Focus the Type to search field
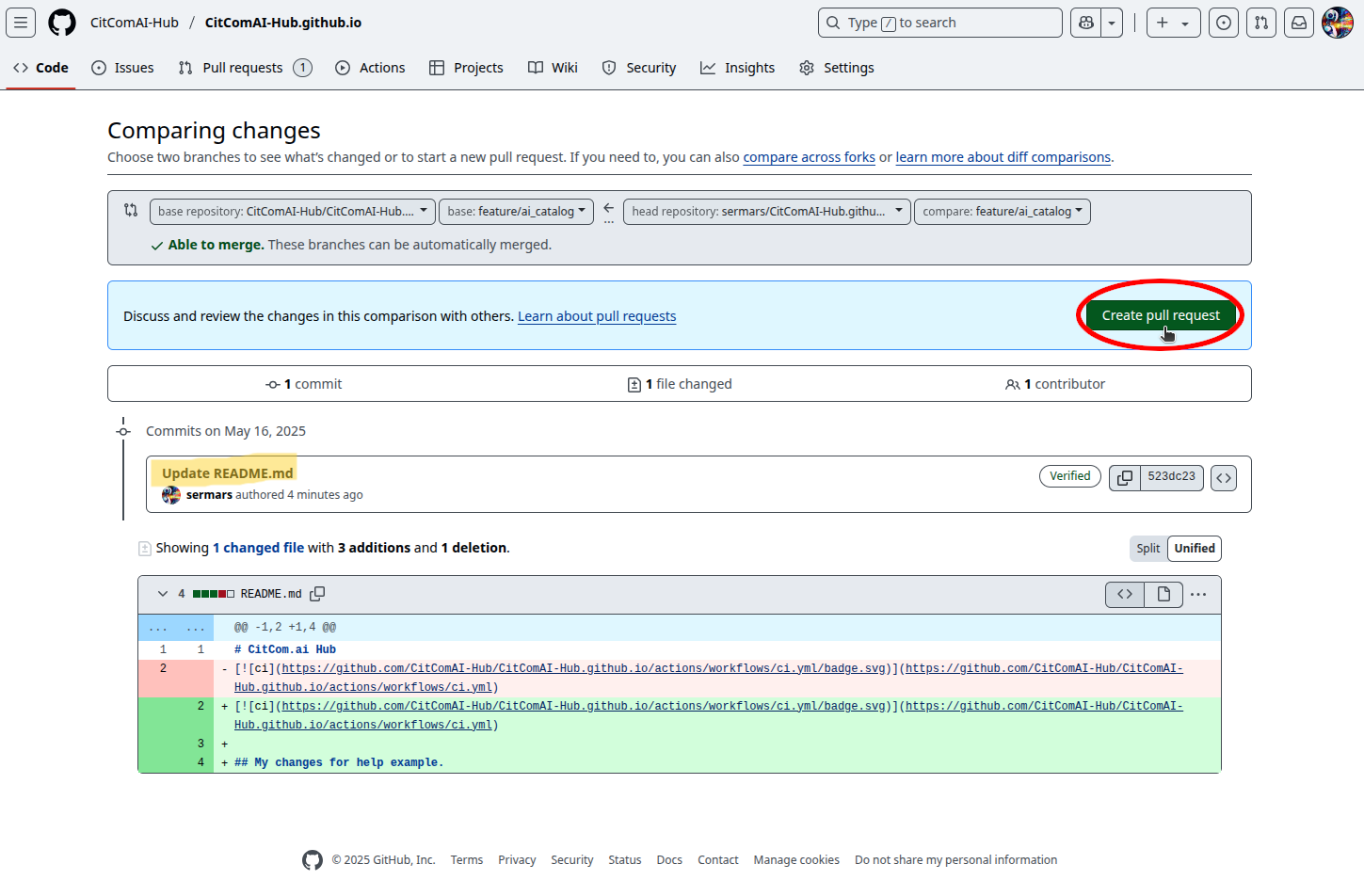 (x=939, y=23)
